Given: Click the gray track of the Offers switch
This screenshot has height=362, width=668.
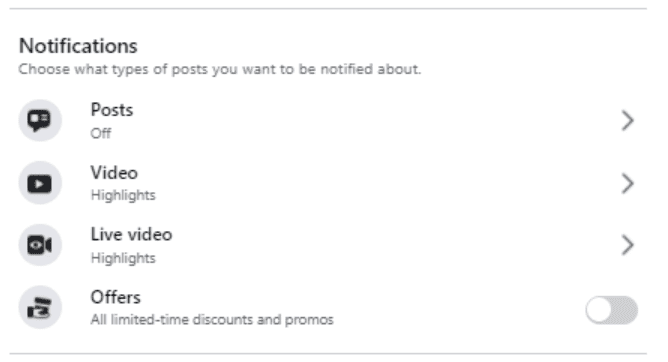Looking at the screenshot, I should pos(625,310).
